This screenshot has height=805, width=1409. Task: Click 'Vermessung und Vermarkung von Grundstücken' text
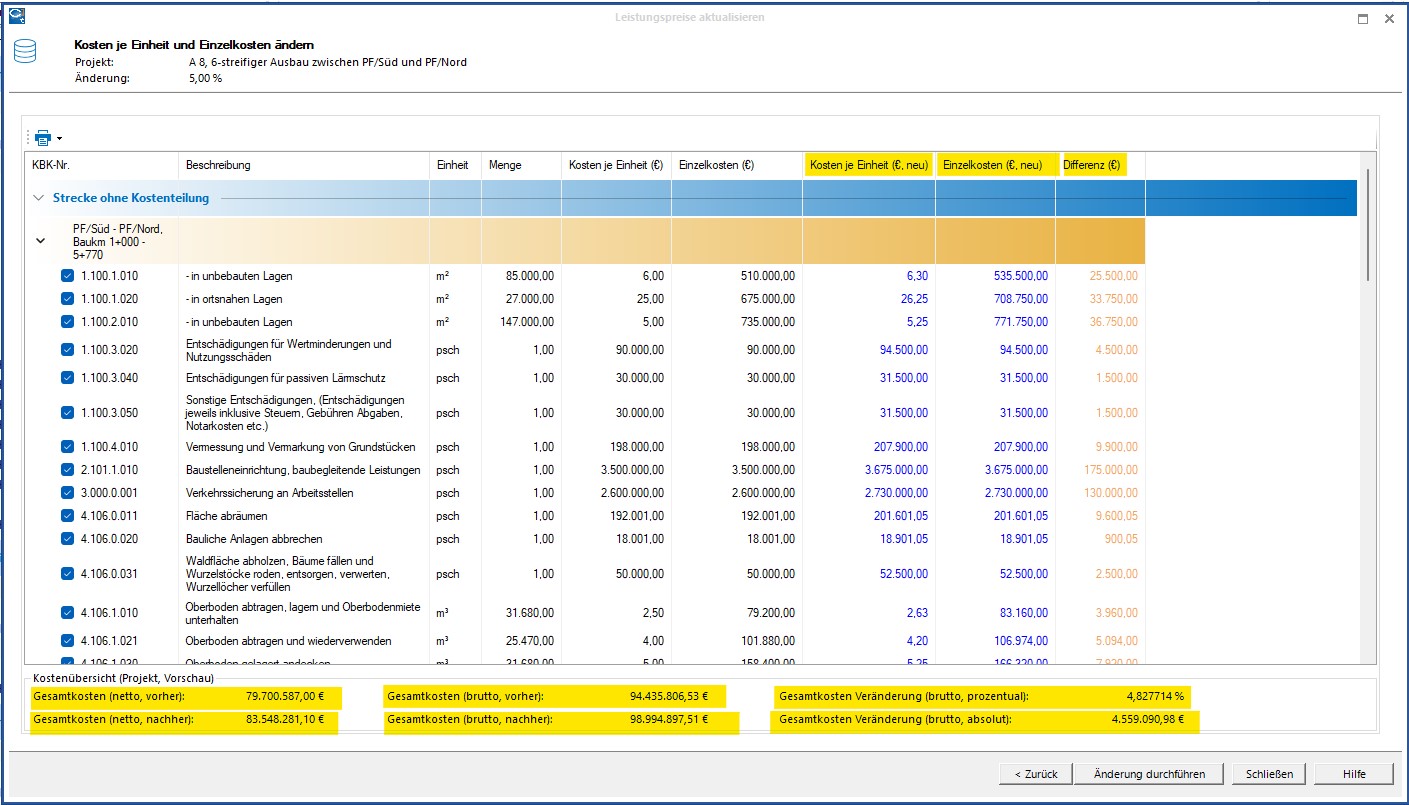(300, 447)
